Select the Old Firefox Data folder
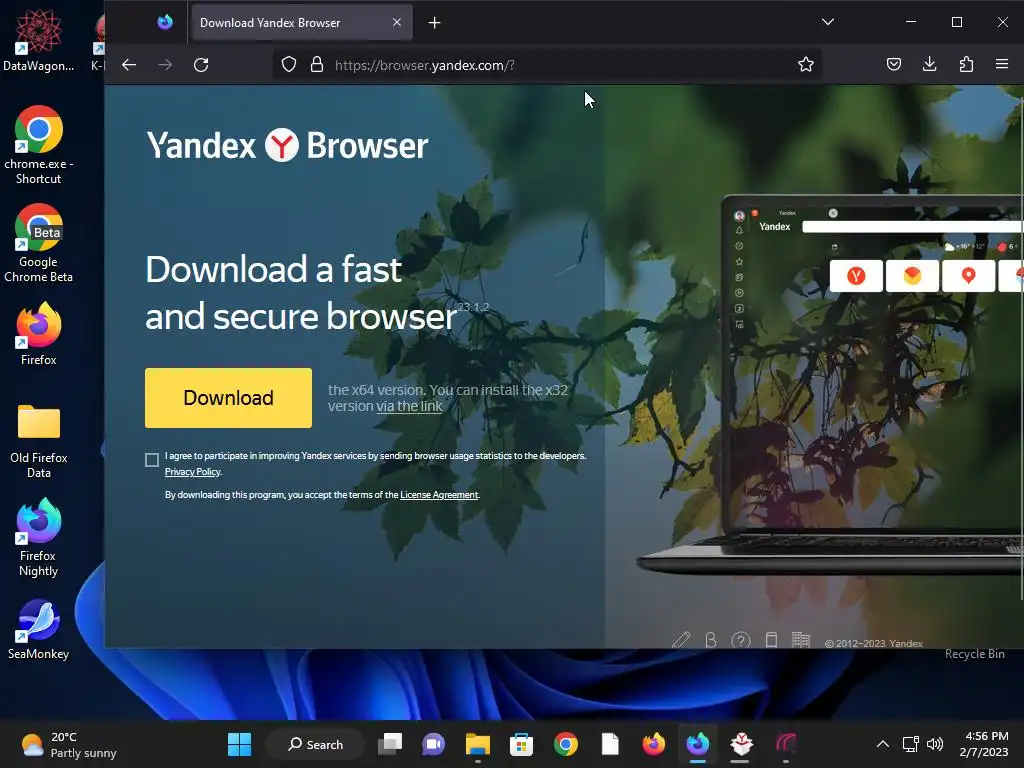 [39, 440]
